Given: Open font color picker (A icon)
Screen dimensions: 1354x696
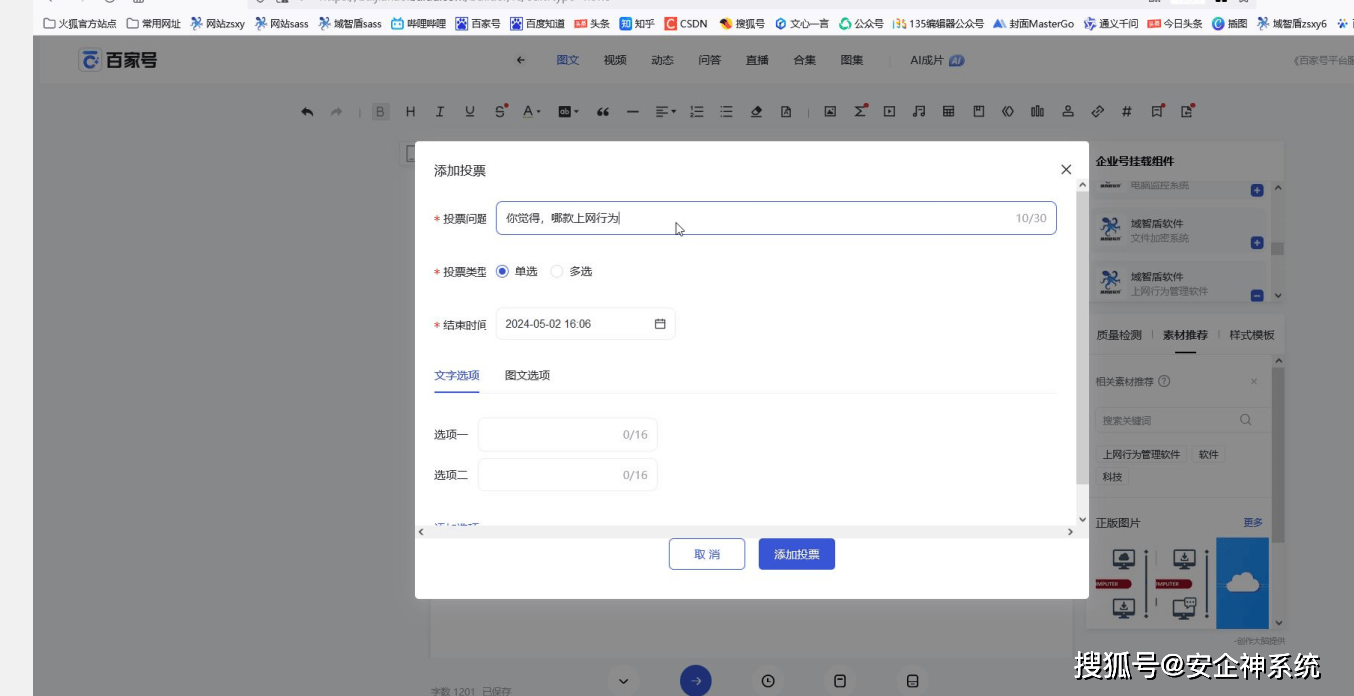Looking at the screenshot, I should (531, 112).
